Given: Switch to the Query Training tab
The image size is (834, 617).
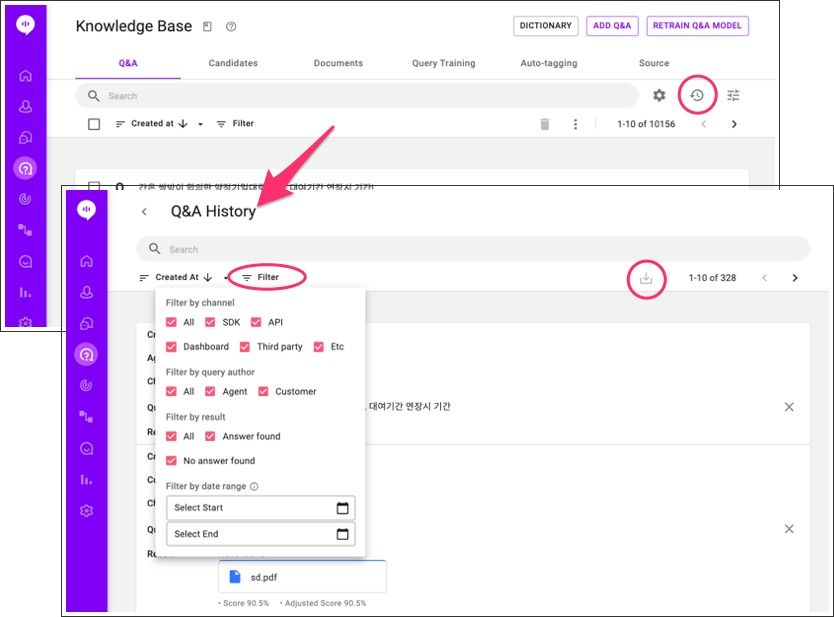Looking at the screenshot, I should [x=444, y=63].
